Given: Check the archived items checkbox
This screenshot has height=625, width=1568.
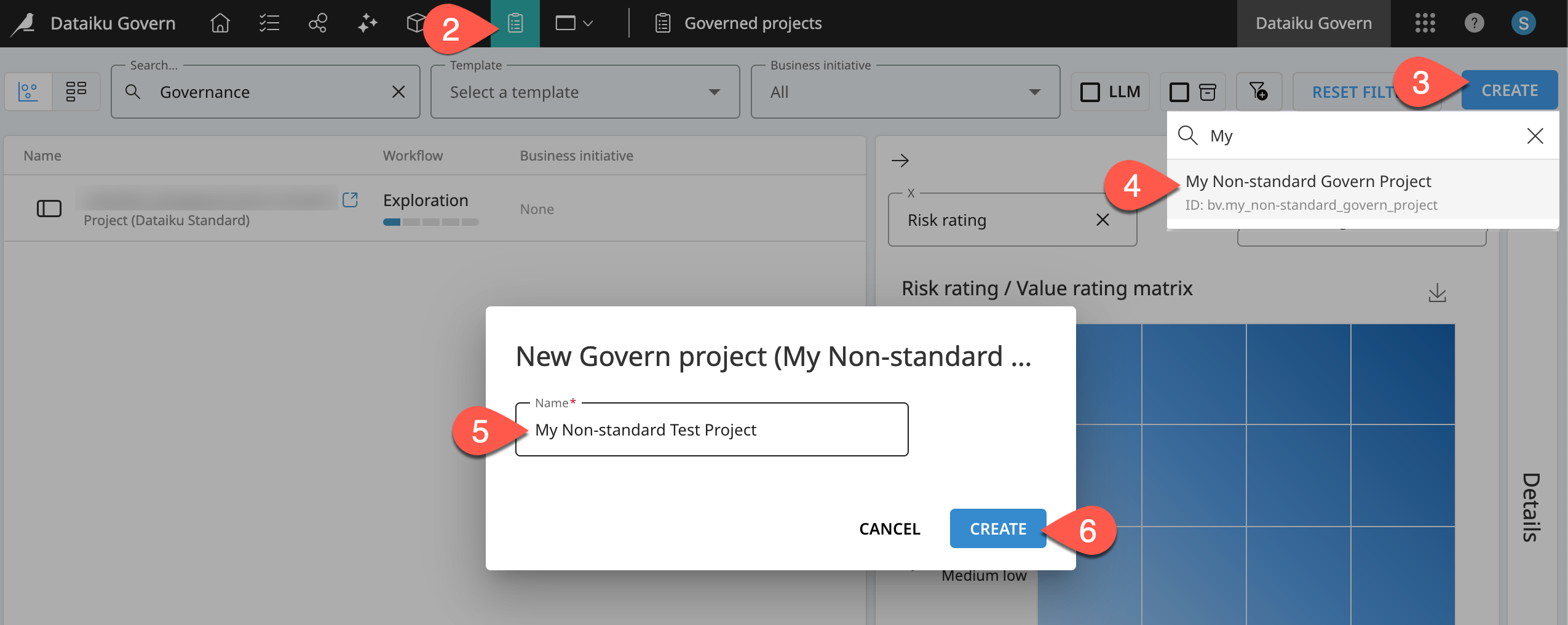Looking at the screenshot, I should click(x=1178, y=91).
